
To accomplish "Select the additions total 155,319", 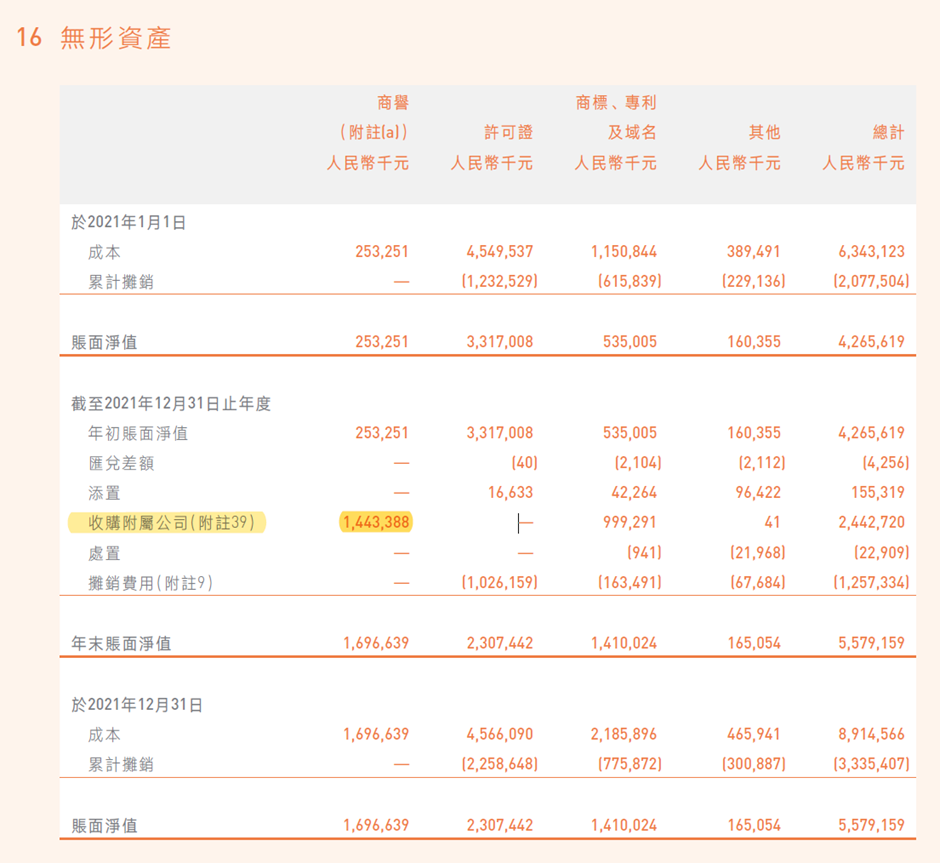I will tap(878, 492).
